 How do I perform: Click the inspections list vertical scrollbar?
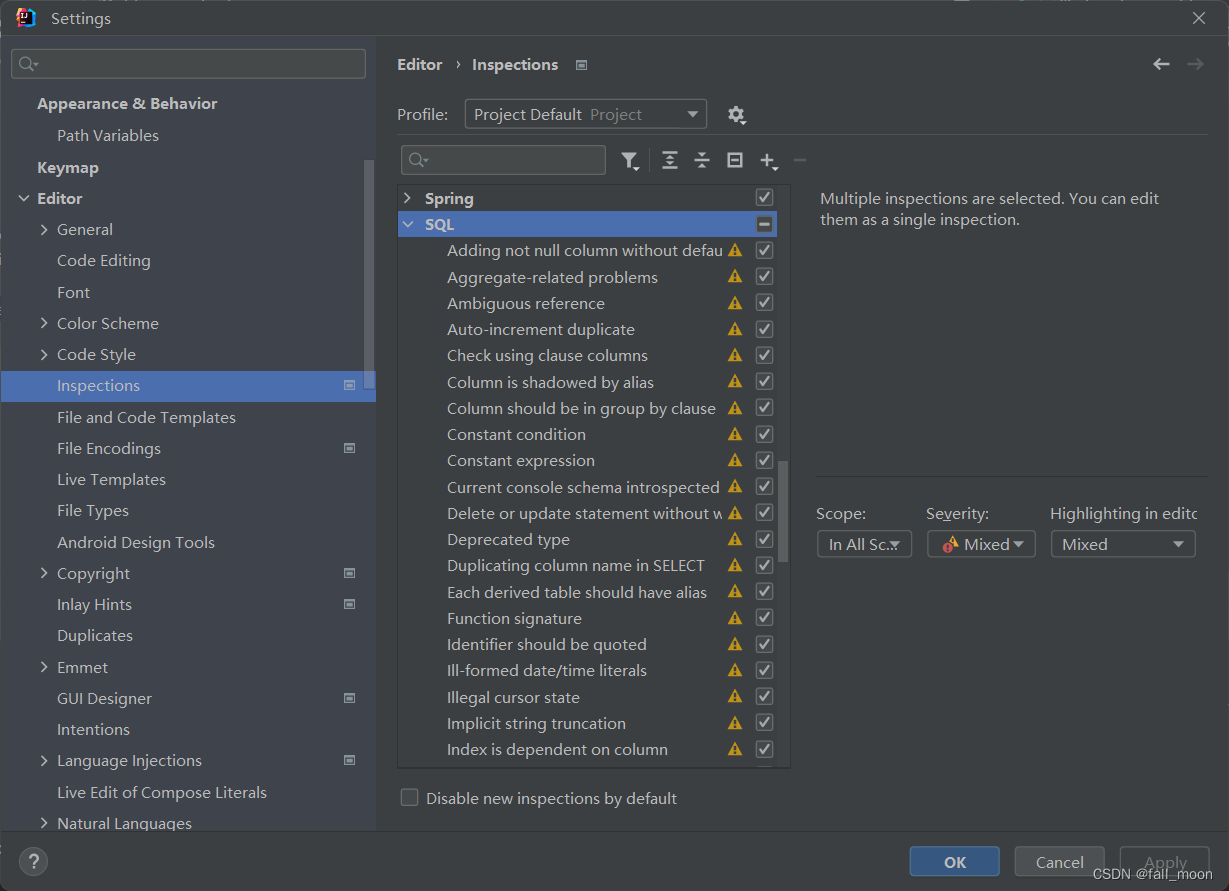[x=783, y=511]
